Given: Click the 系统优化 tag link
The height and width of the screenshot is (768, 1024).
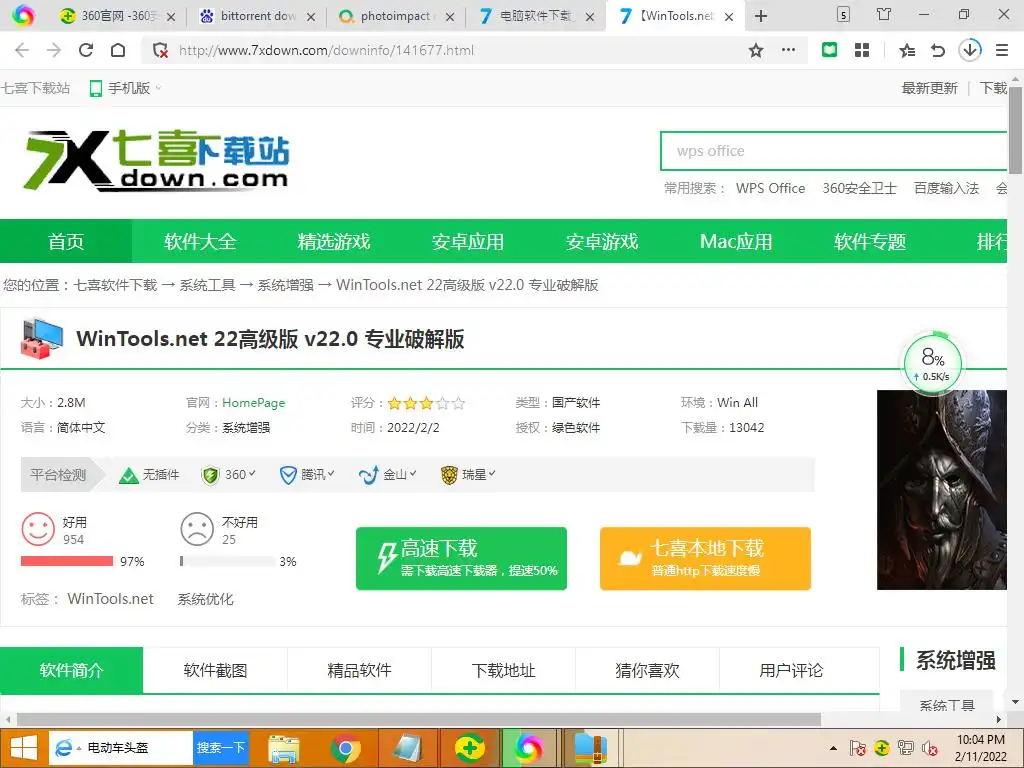Looking at the screenshot, I should click(205, 599).
